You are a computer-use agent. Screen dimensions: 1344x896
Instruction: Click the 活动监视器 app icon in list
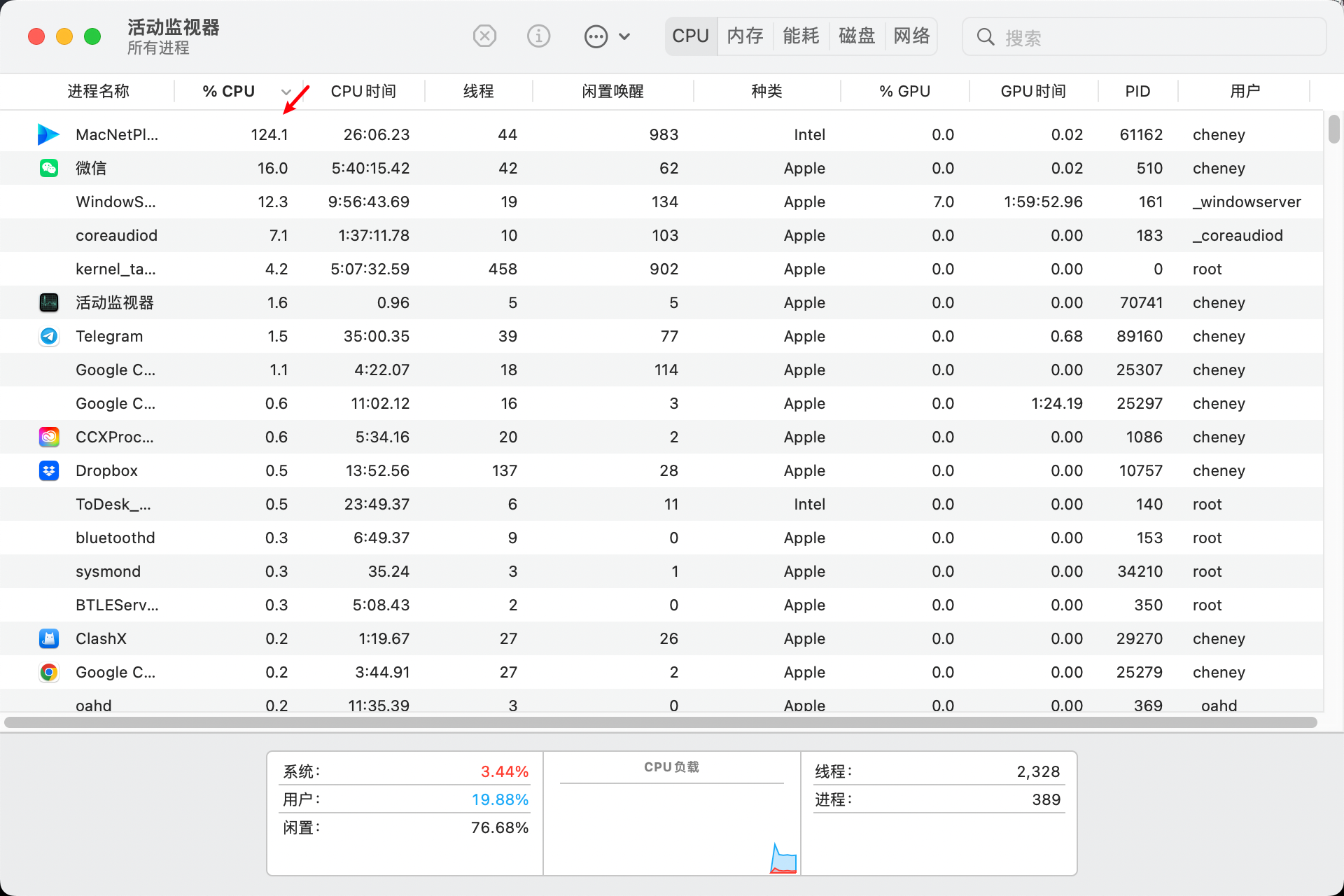49,302
